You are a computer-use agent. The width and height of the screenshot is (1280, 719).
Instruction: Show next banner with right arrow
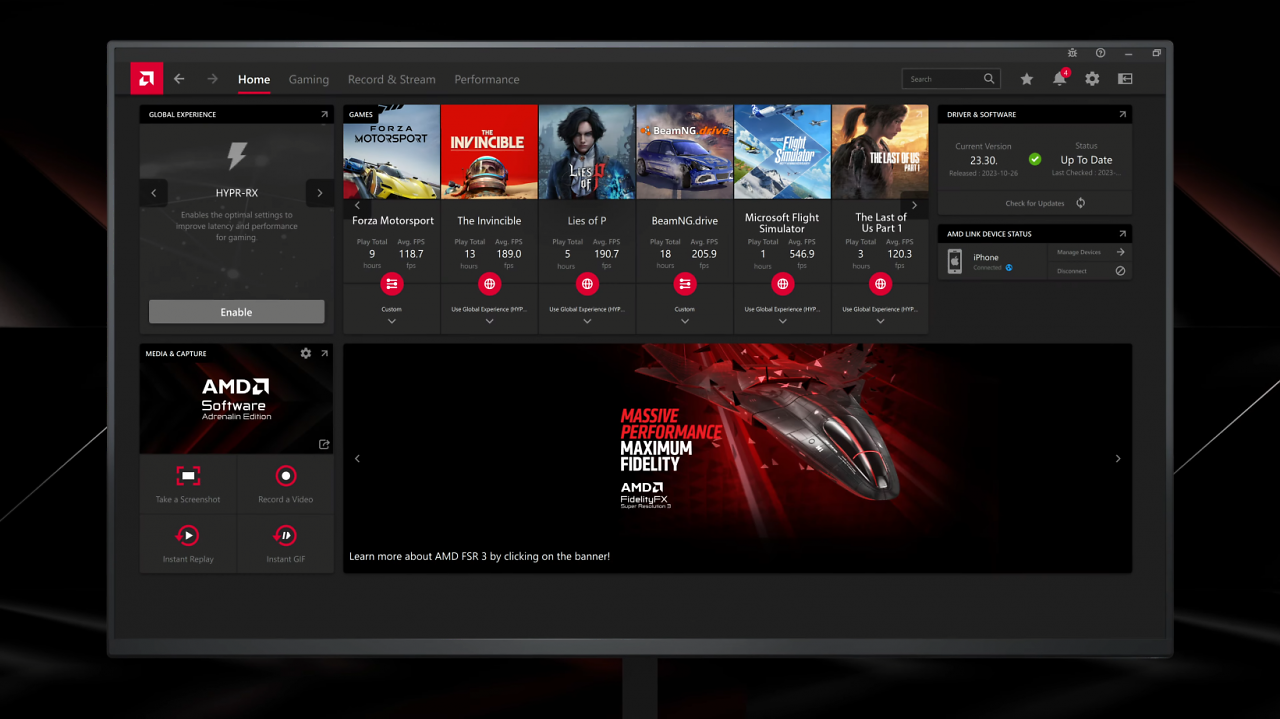pos(1118,459)
